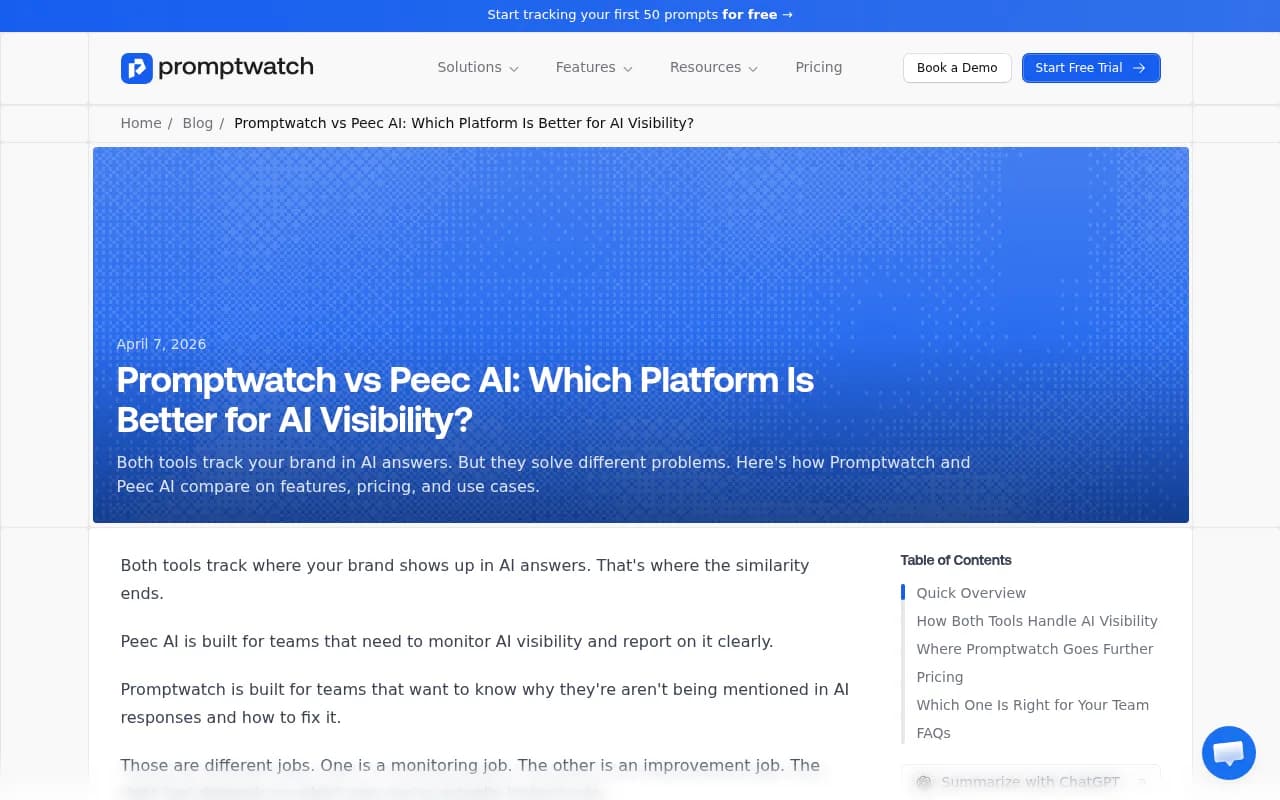The height and width of the screenshot is (800, 1280).
Task: Click the promptwatch wordmark text
Action: [x=236, y=68]
